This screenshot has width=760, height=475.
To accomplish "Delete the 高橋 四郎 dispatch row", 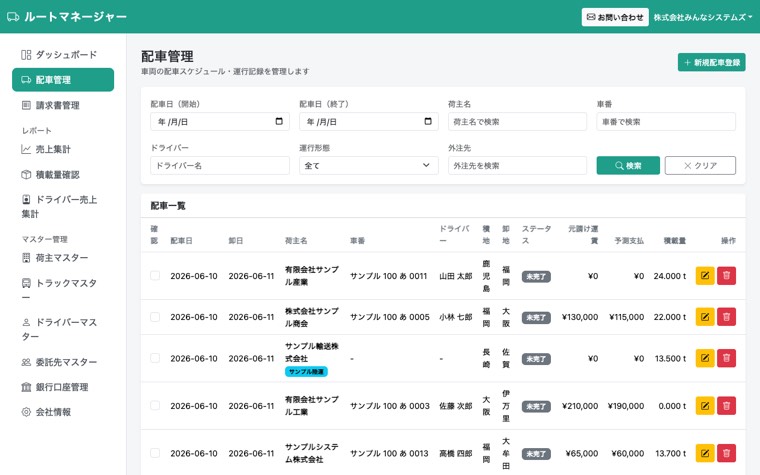I will pos(726,453).
